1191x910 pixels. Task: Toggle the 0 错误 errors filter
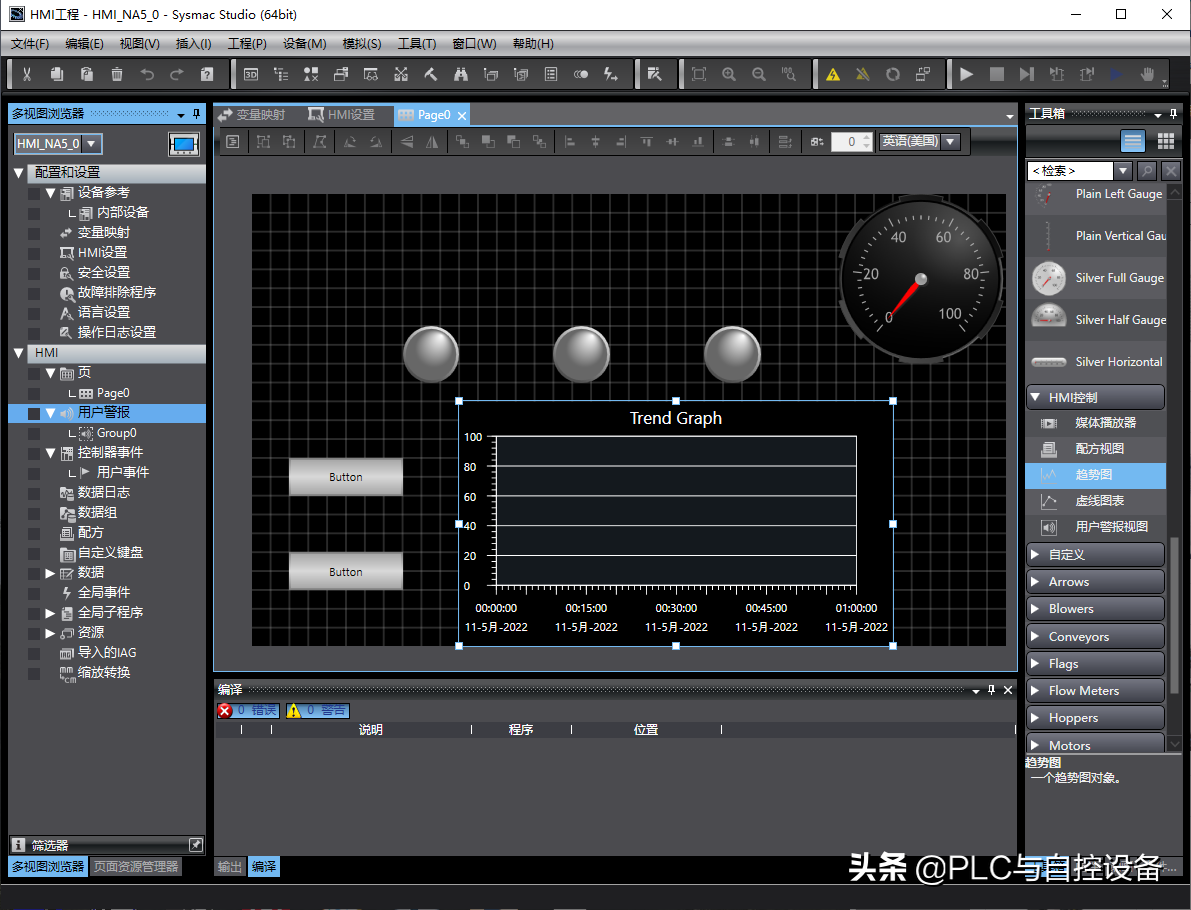[248, 710]
